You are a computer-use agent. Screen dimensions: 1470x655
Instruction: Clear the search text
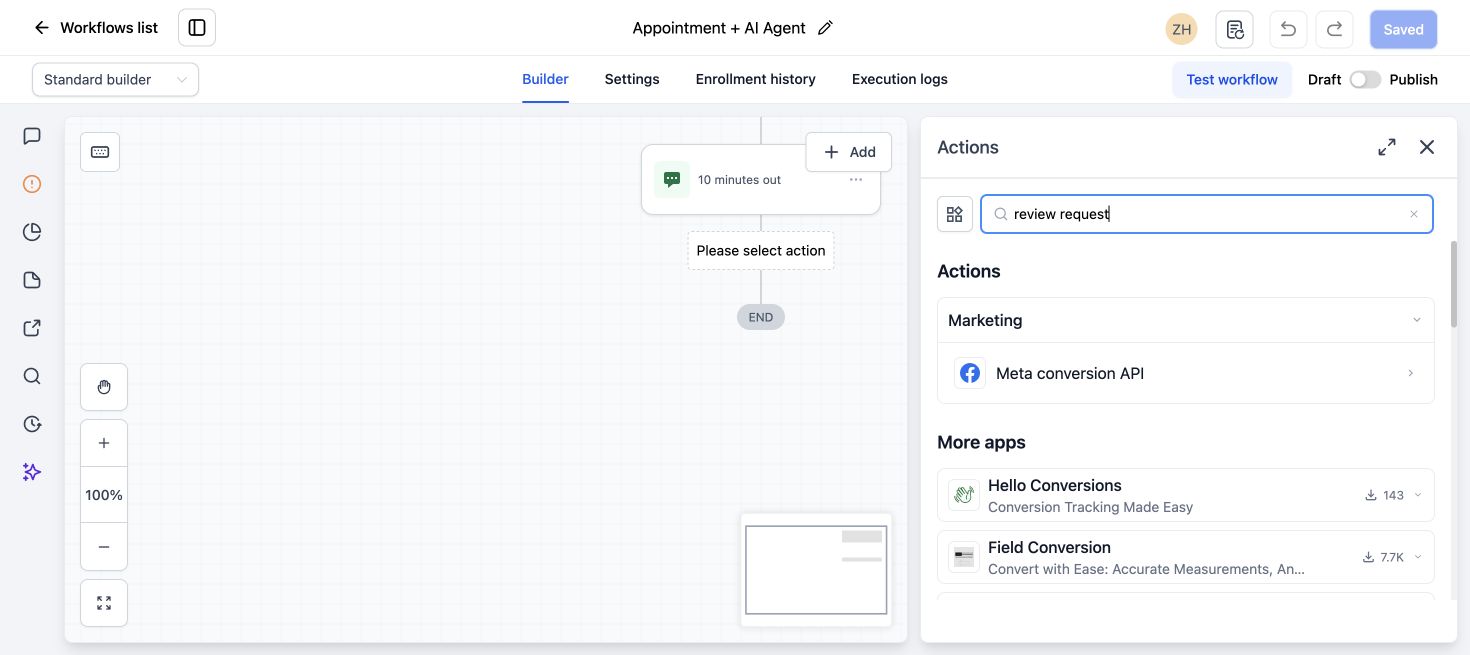[x=1414, y=214]
